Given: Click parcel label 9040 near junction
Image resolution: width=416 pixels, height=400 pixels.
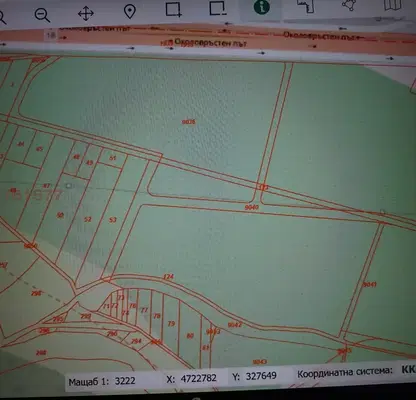Looking at the screenshot, I should pyautogui.click(x=252, y=207).
